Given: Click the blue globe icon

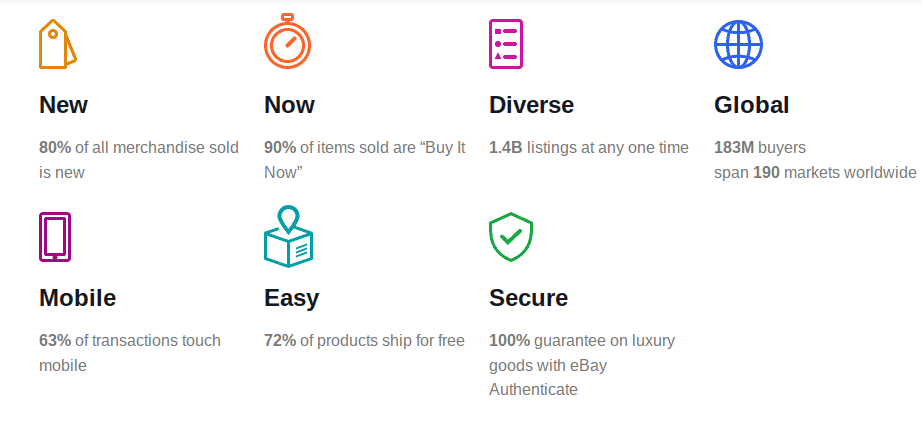Looking at the screenshot, I should (x=739, y=45).
